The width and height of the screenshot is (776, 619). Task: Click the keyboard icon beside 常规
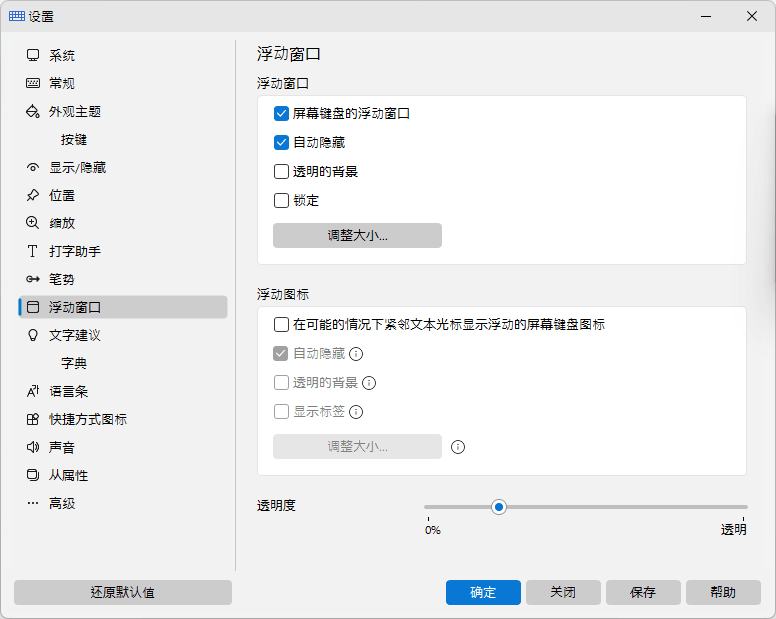(33, 83)
